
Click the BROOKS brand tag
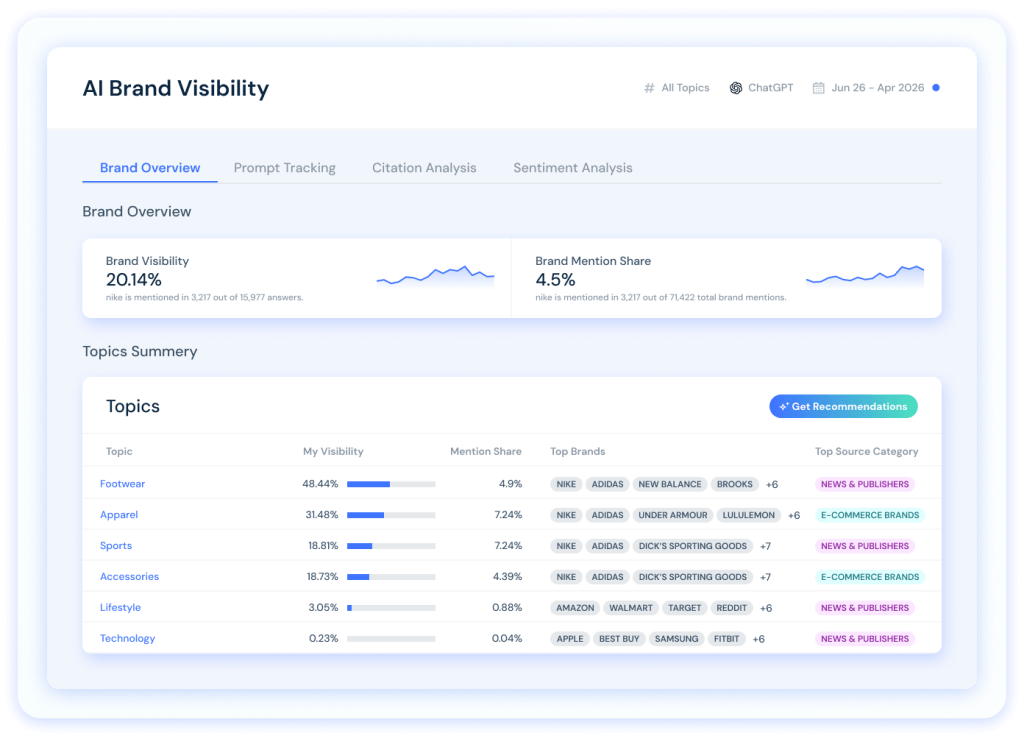coord(735,484)
